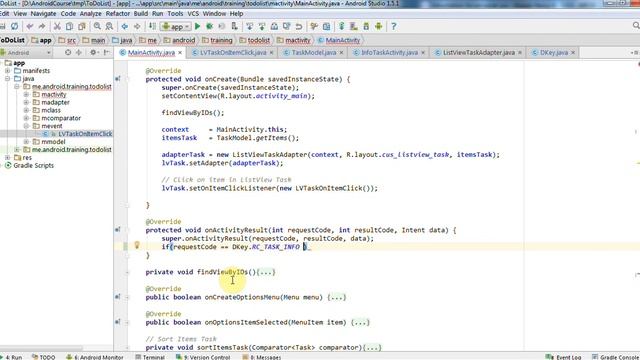Select Gradle Scripts in the project tree

click(33, 165)
